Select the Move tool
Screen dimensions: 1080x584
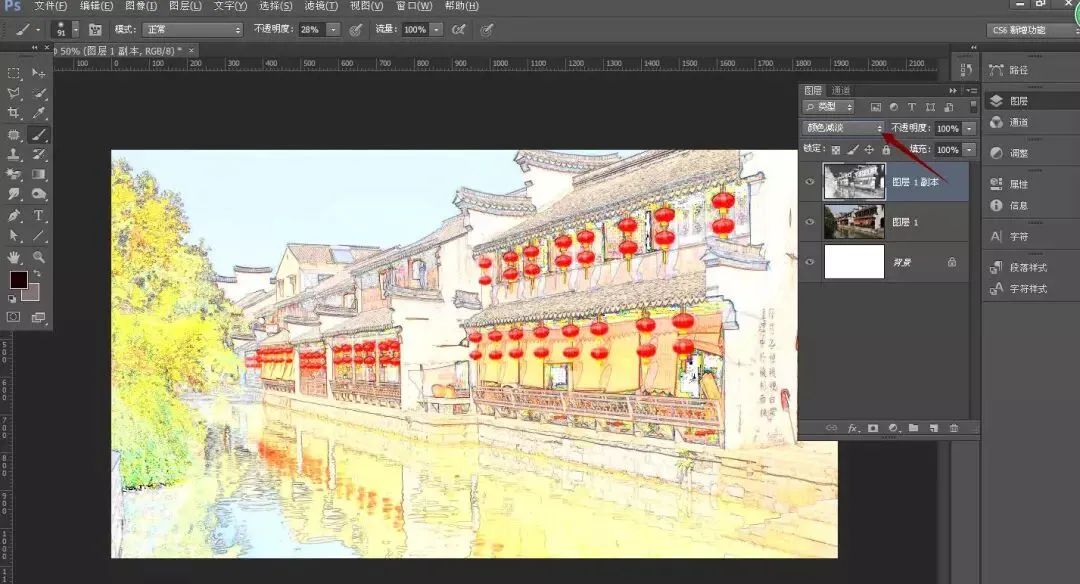39,73
